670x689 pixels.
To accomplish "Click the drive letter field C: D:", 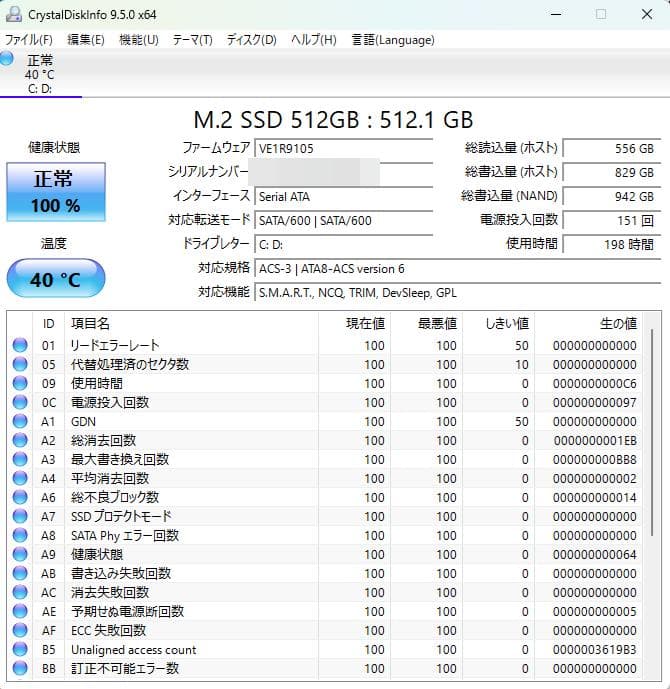I will click(x=344, y=244).
